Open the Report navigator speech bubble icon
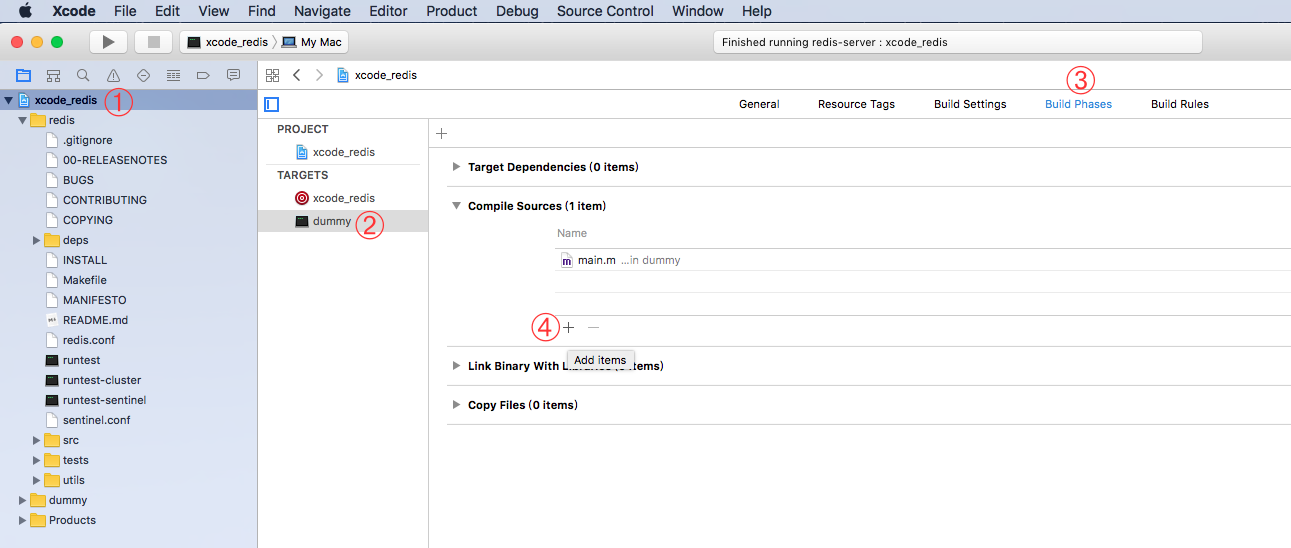This screenshot has height=548, width=1291. pyautogui.click(x=233, y=75)
